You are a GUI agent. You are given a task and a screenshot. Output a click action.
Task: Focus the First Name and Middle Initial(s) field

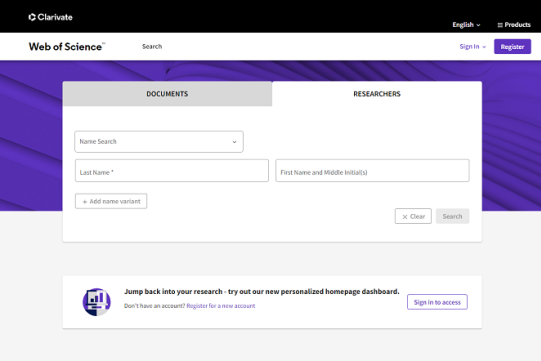(x=372, y=170)
